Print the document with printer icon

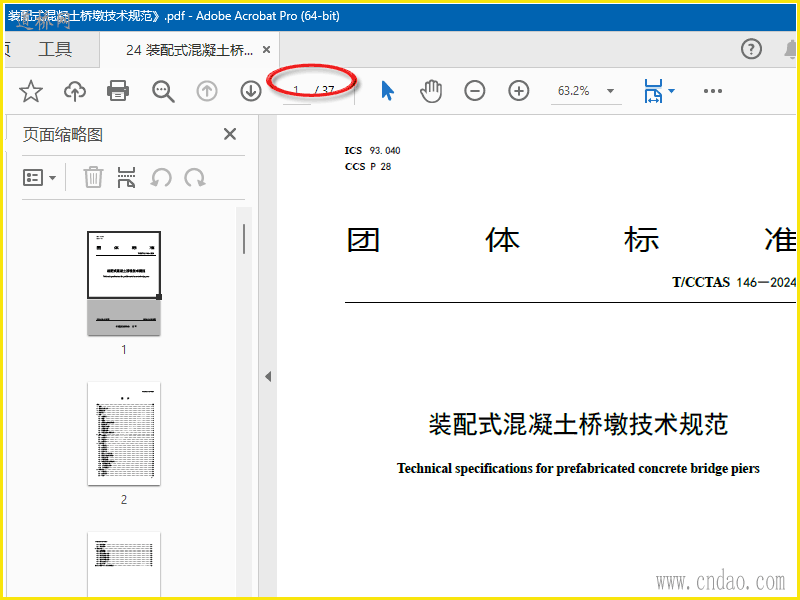pos(118,91)
